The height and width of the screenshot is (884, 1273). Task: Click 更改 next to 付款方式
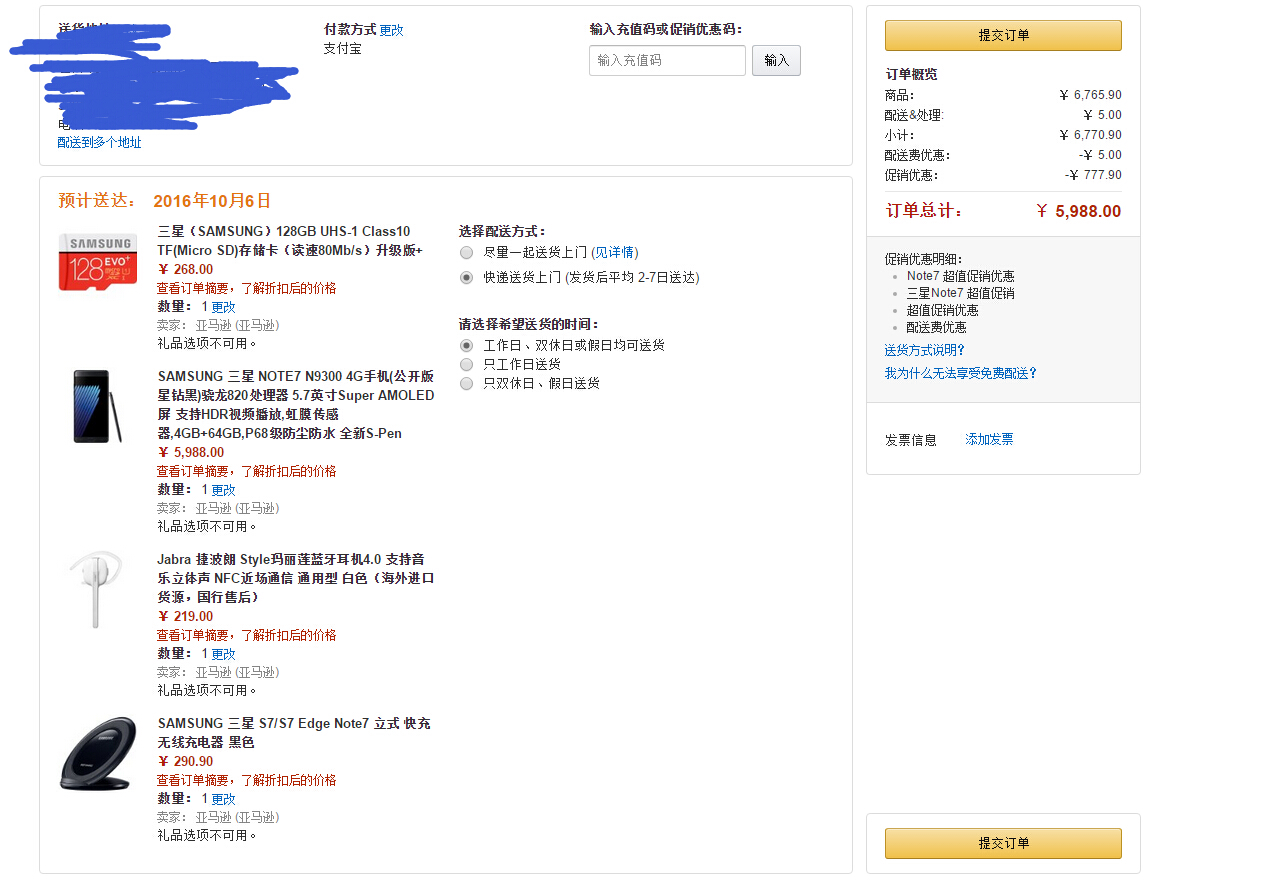tap(391, 31)
